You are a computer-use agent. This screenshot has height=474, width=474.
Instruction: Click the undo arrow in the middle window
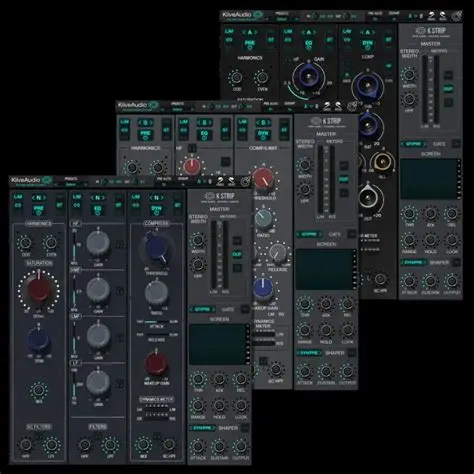coord(327,106)
